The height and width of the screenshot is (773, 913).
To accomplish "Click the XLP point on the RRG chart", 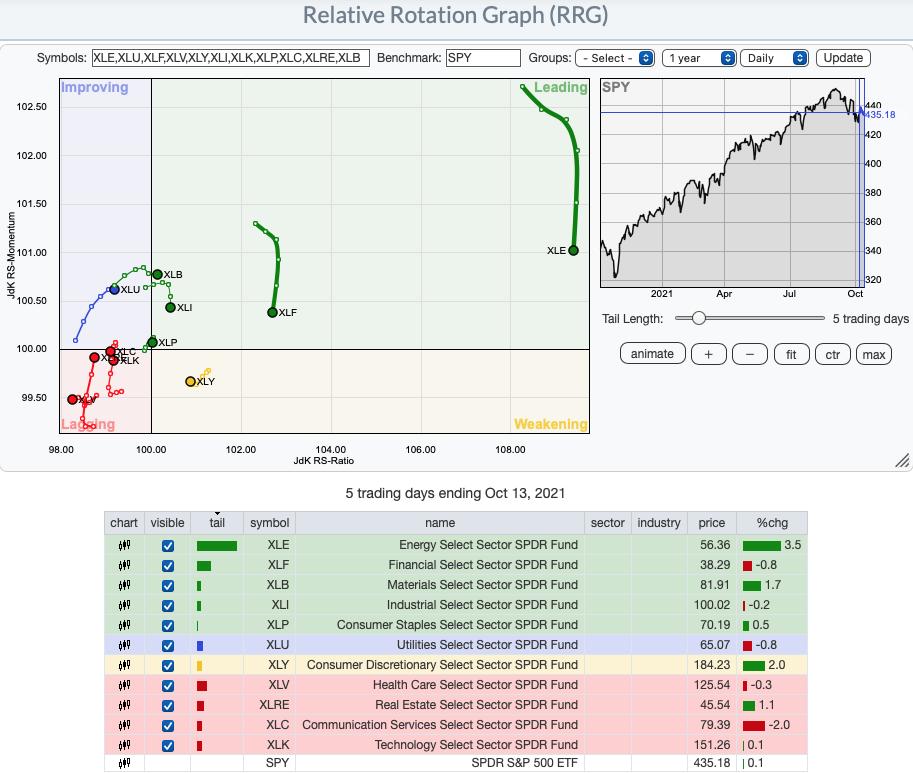I will pyautogui.click(x=152, y=342).
